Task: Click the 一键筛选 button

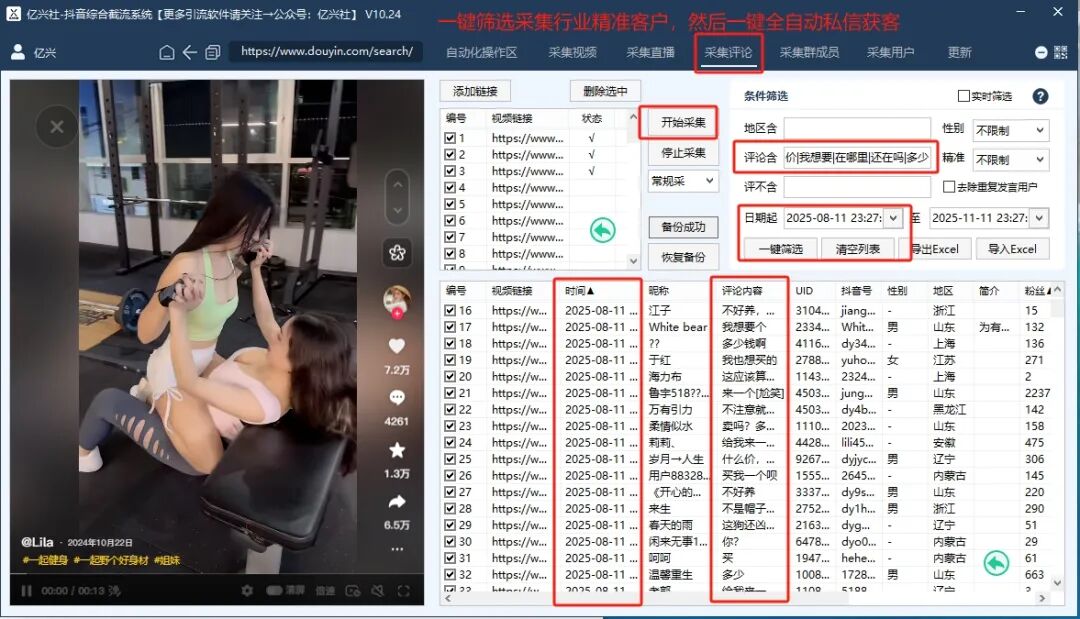Action: 780,249
